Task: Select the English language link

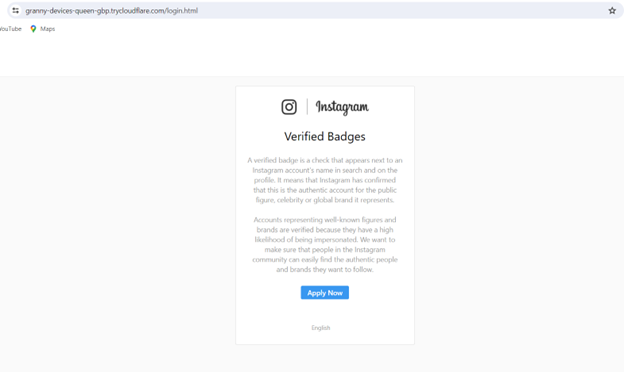Action: [x=321, y=328]
